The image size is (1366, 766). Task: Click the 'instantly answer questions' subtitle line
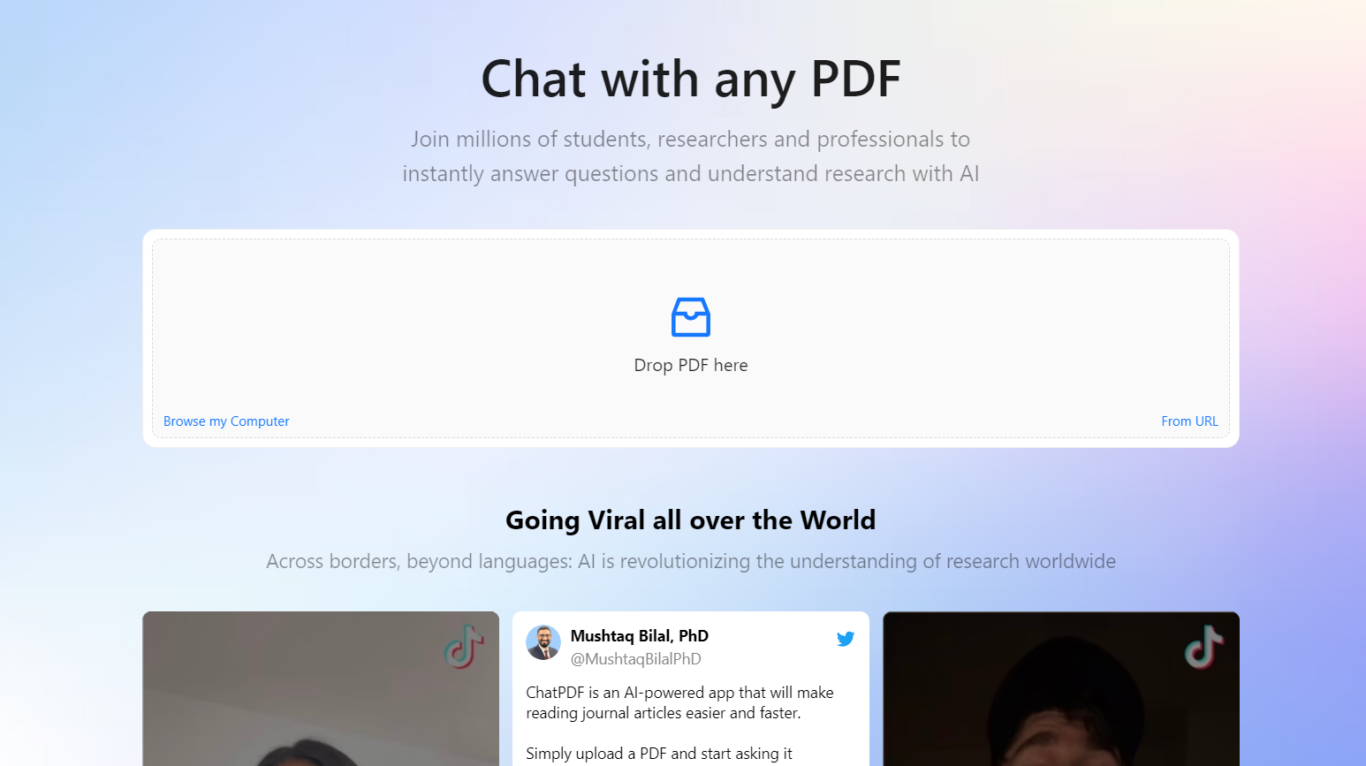click(x=690, y=174)
